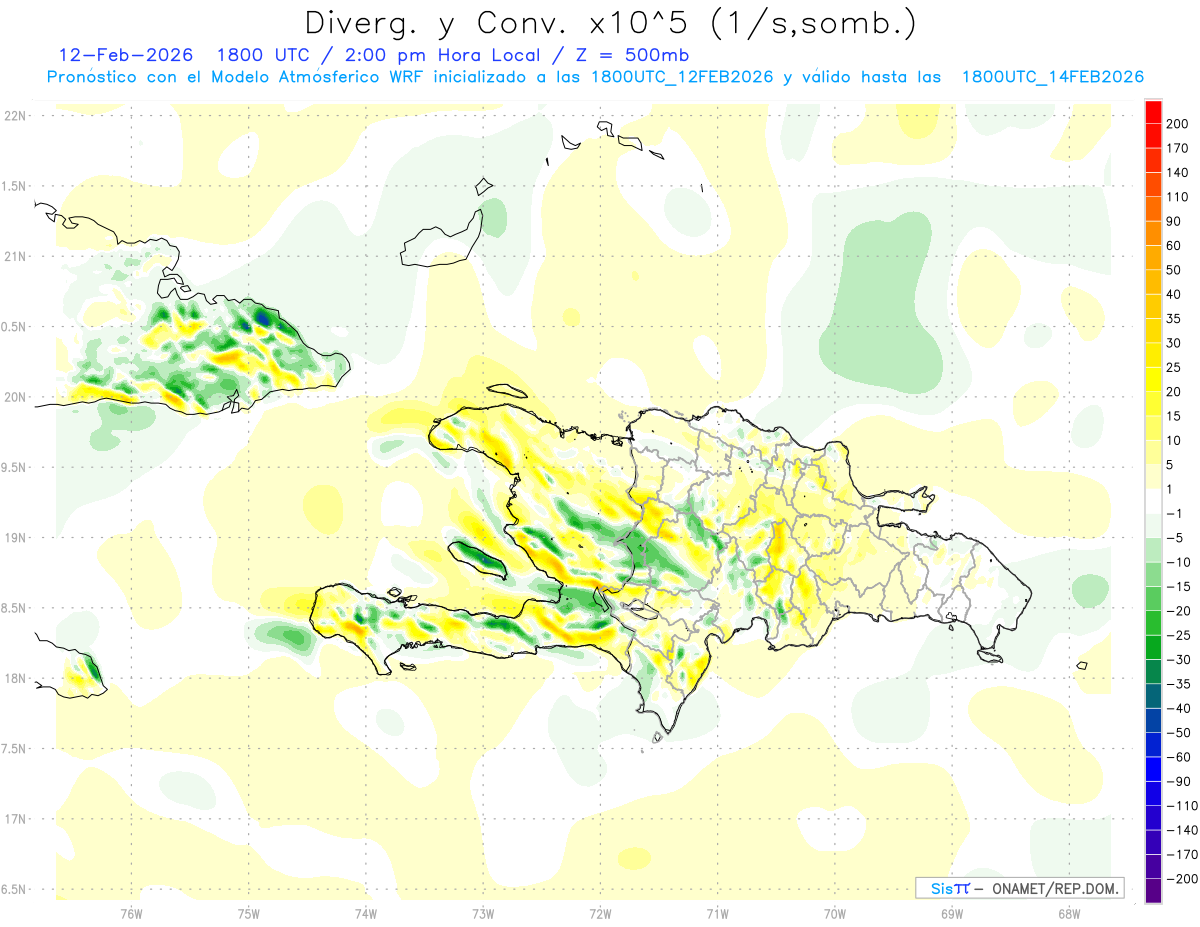The height and width of the screenshot is (927, 1200).
Task: Select the blue colorbar segment between -60 and -90
Action: pos(1153,769)
